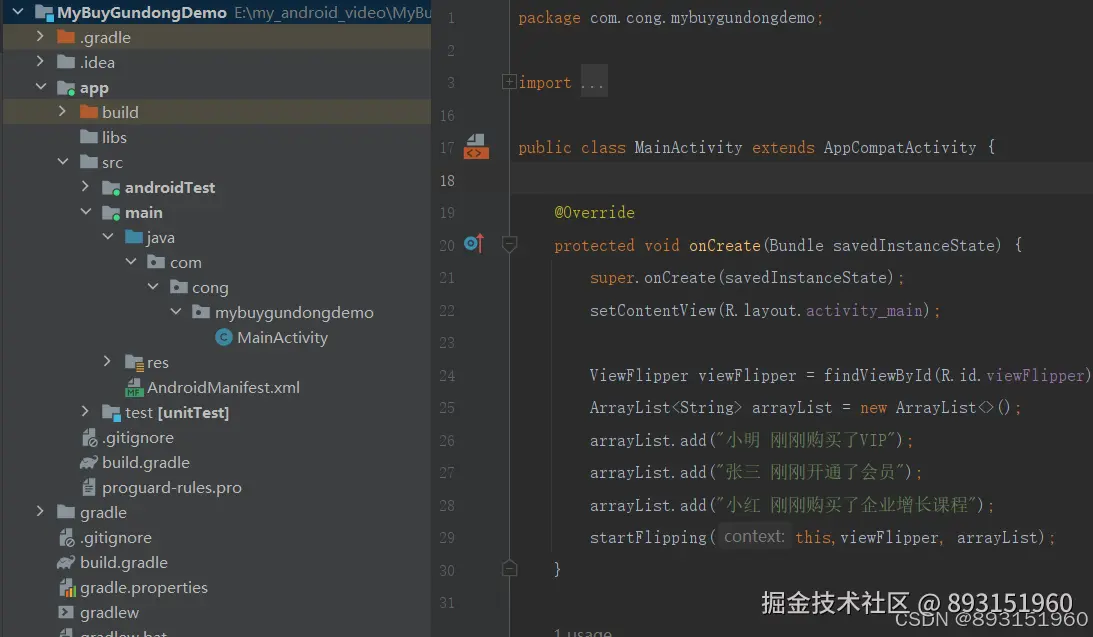This screenshot has width=1093, height=637.
Task: Collapse the MyBuyGundongDemo project root chevron
Action: [x=18, y=11]
